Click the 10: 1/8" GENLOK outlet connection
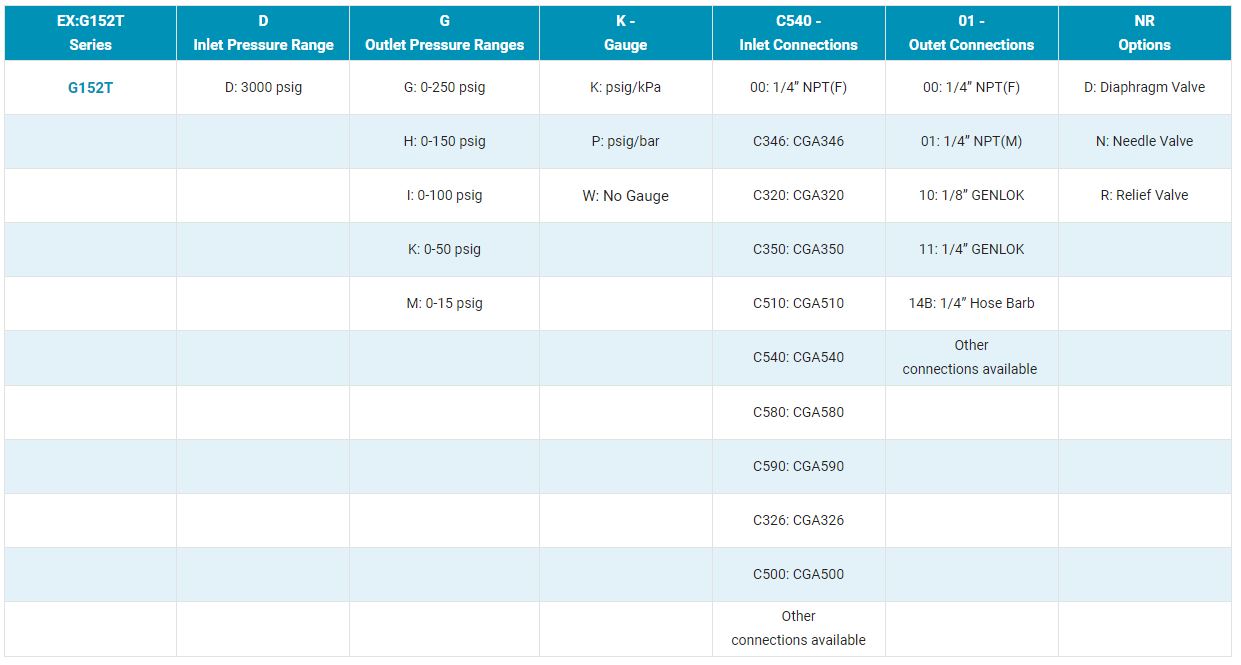Screen dimensions: 1241x665 click(x=971, y=196)
